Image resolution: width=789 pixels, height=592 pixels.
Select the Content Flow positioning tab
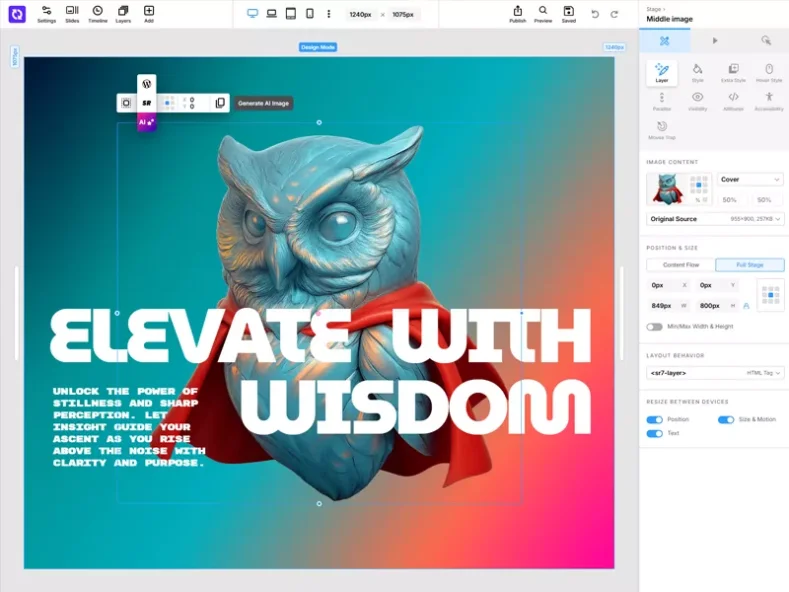pos(681,265)
